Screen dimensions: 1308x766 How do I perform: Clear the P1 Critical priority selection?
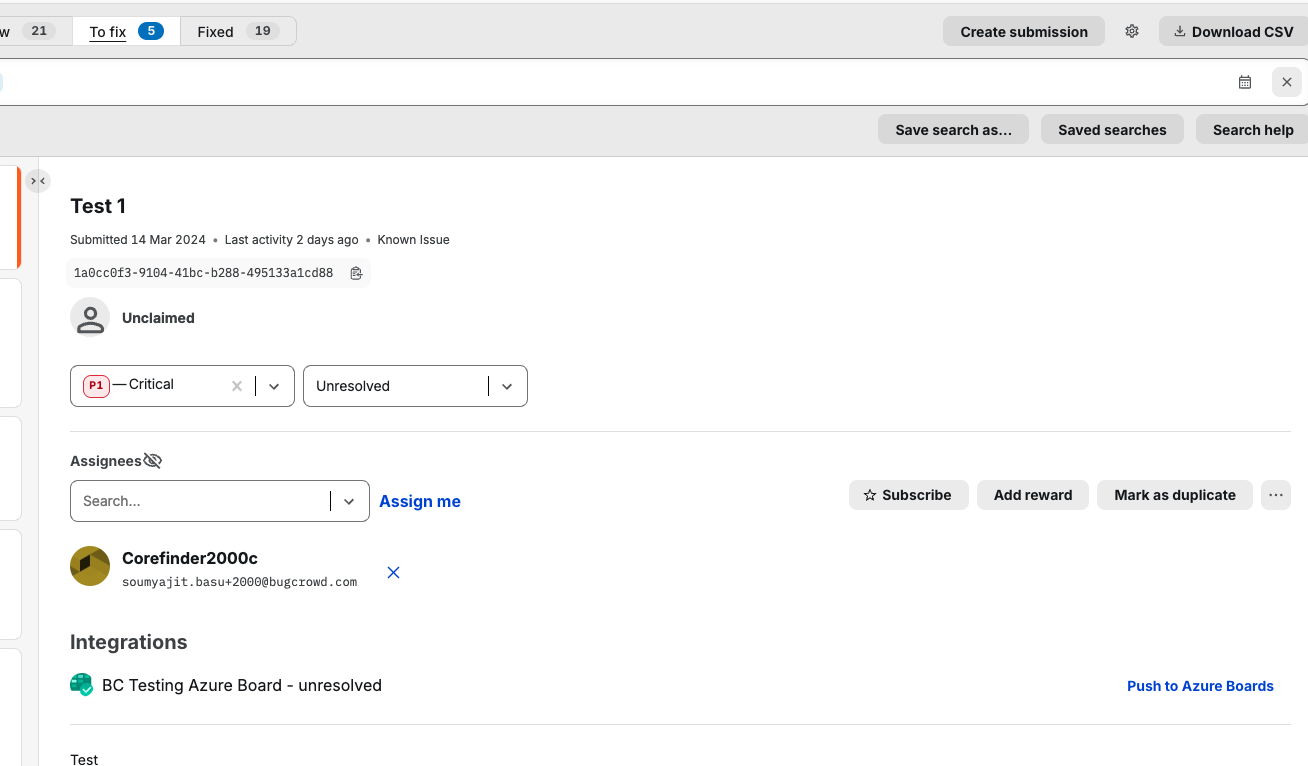pos(237,386)
